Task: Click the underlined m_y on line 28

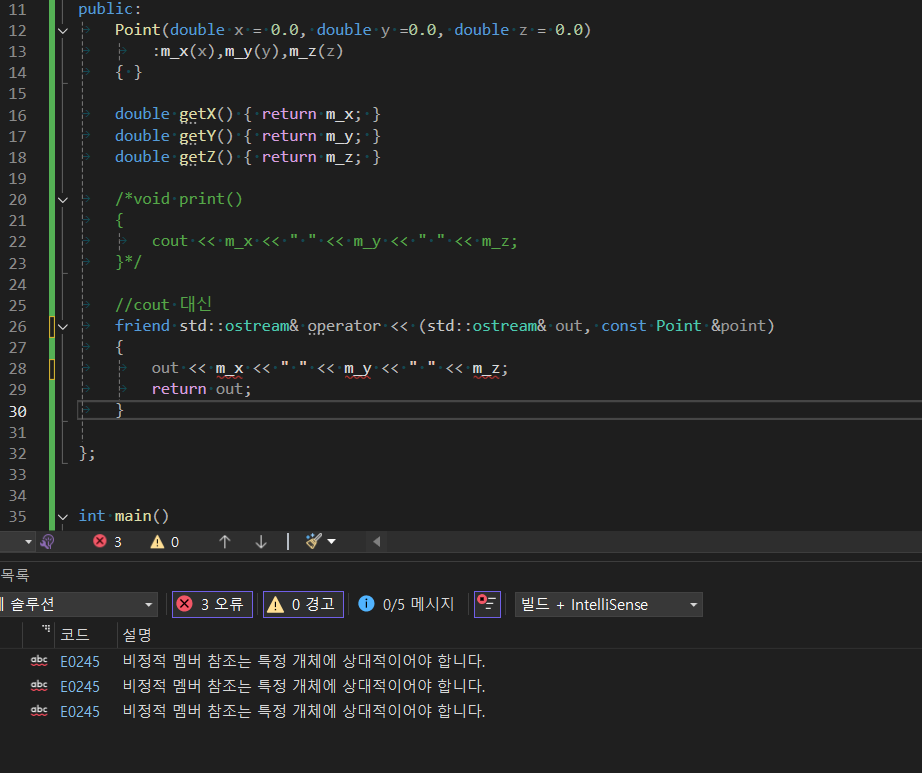Action: [x=358, y=369]
